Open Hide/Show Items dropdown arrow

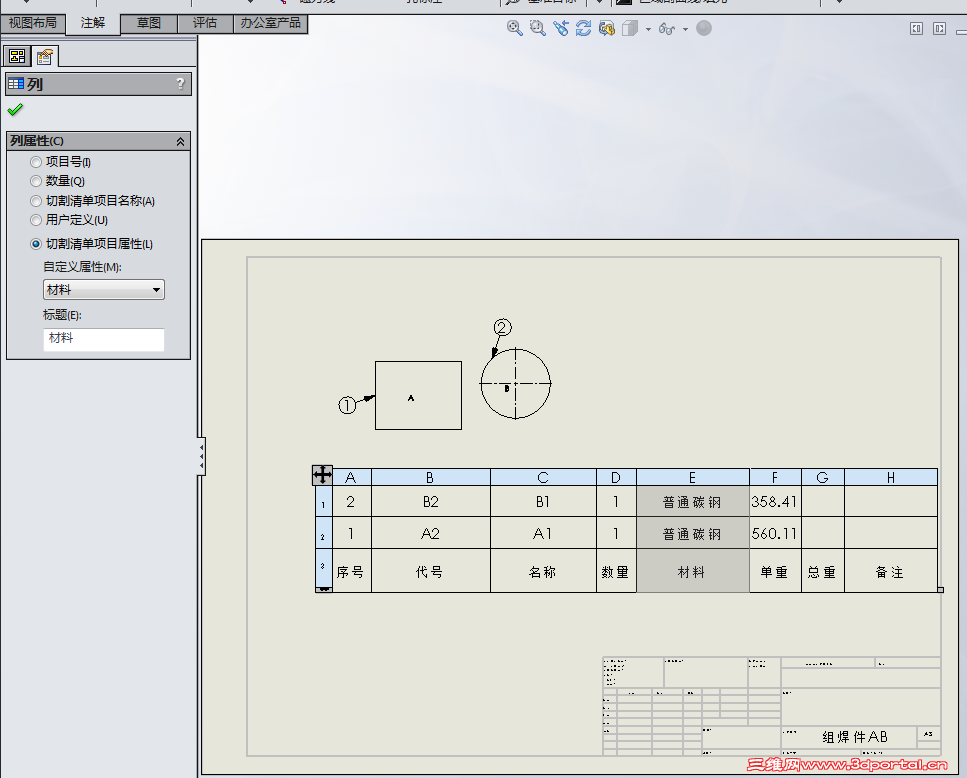685,29
